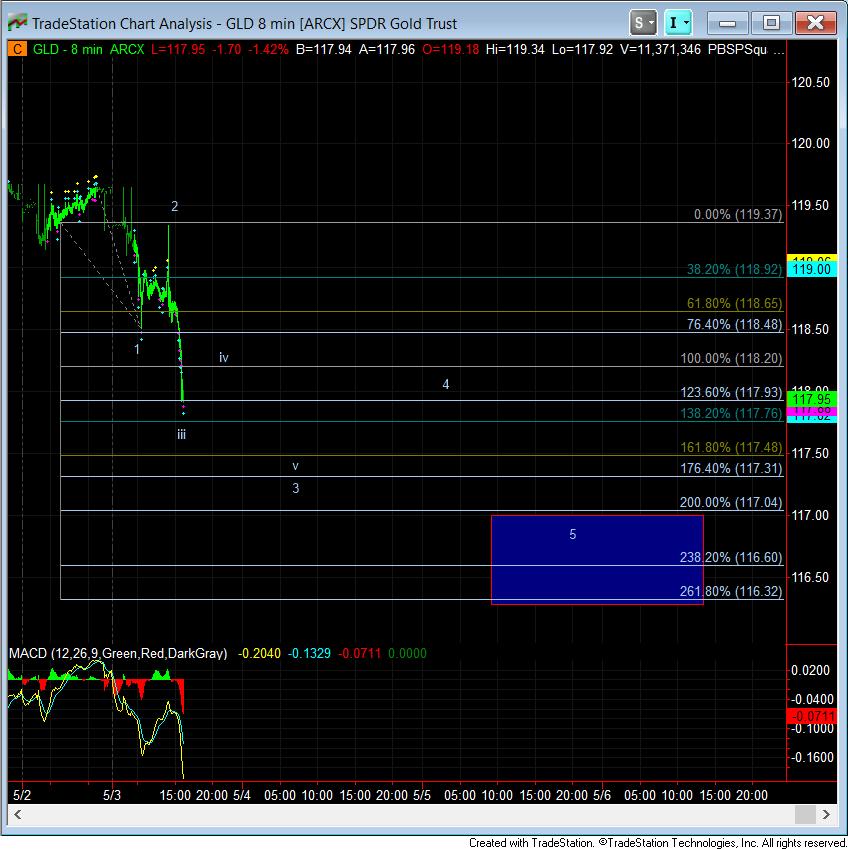Click the 5/3 date label on time axis
This screenshot has width=848, height=849.
point(112,795)
